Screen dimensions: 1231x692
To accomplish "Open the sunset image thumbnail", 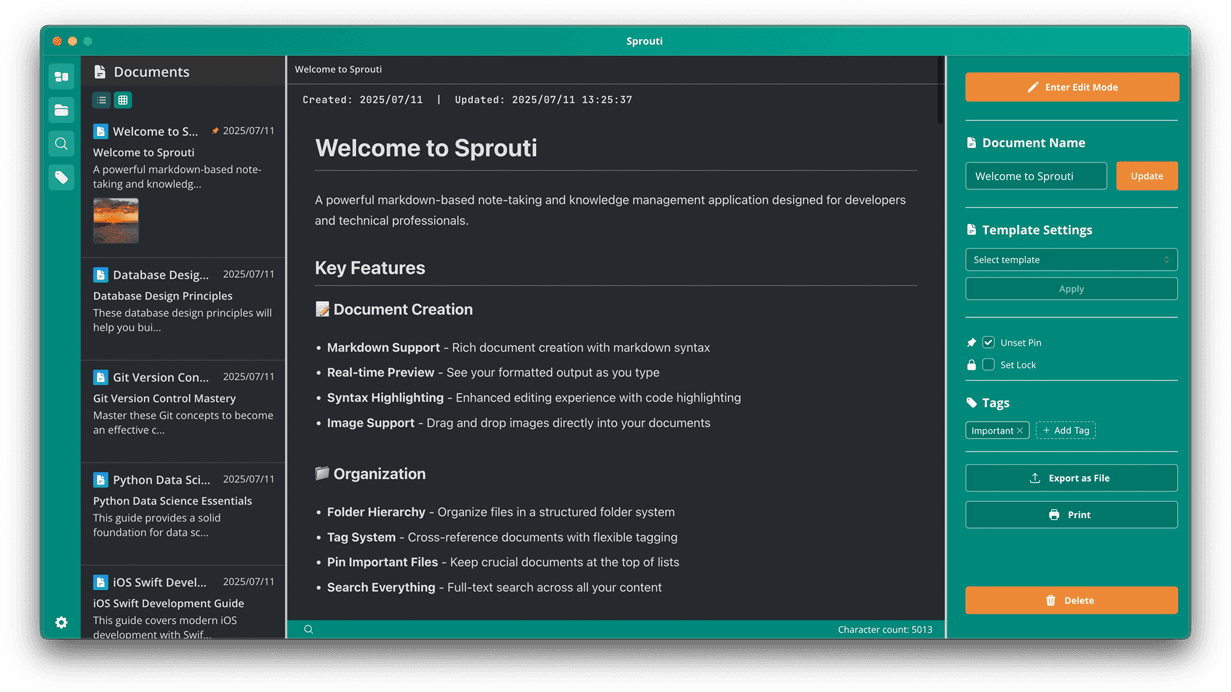I will click(x=116, y=220).
